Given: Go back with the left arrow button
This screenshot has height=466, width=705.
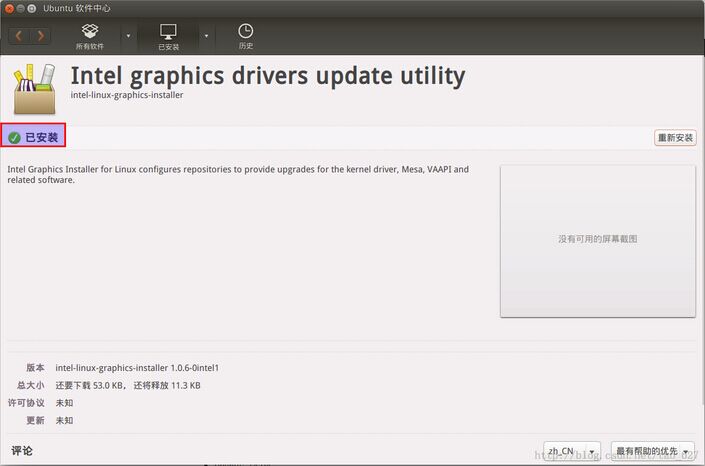Looking at the screenshot, I should [19, 36].
